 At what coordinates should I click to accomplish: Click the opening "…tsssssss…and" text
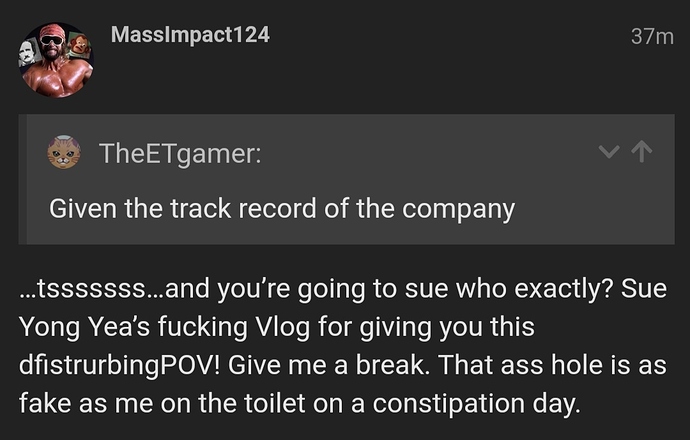coord(114,289)
